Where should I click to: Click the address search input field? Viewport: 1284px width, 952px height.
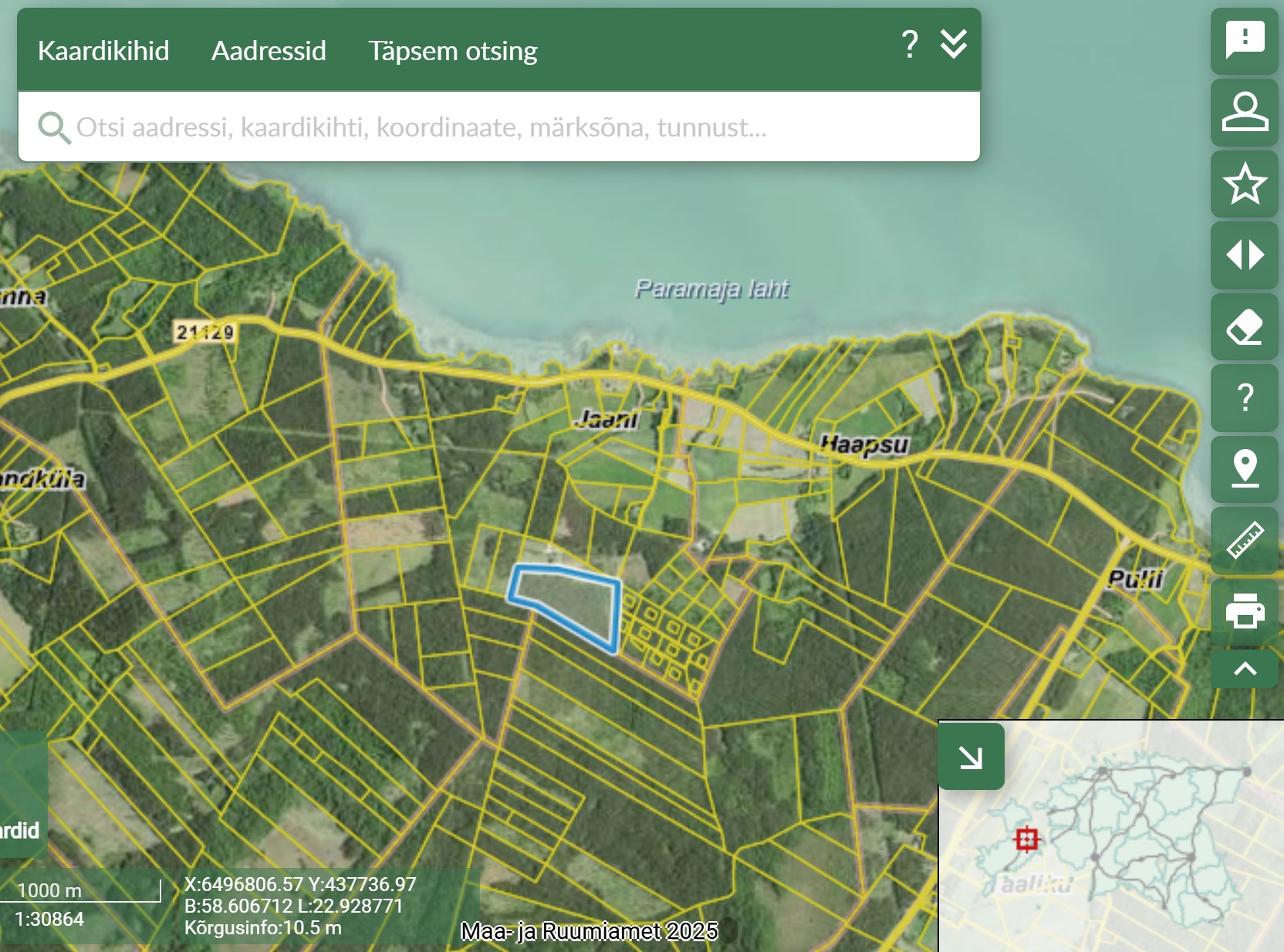[x=502, y=127]
